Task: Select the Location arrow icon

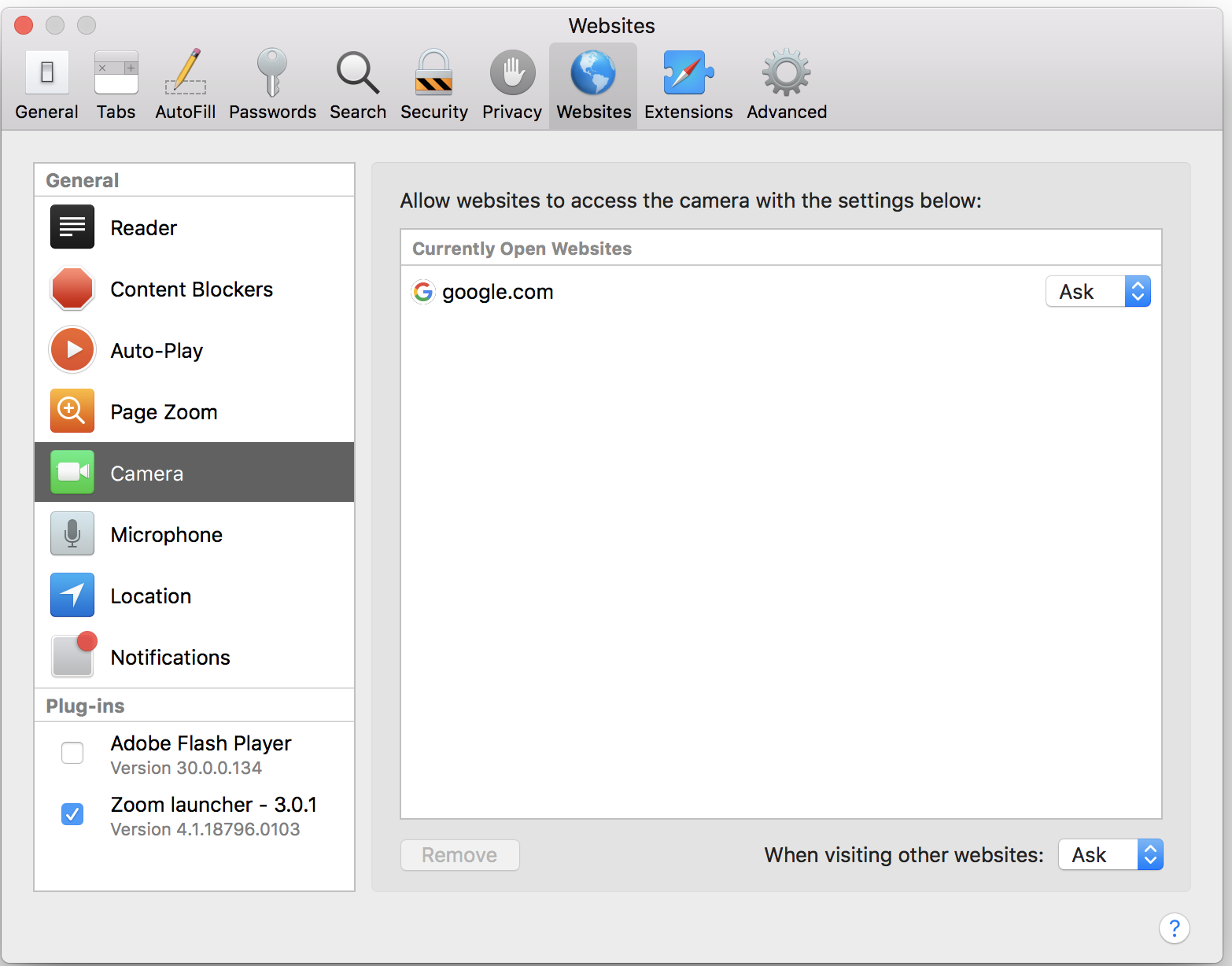Action: pos(72,595)
